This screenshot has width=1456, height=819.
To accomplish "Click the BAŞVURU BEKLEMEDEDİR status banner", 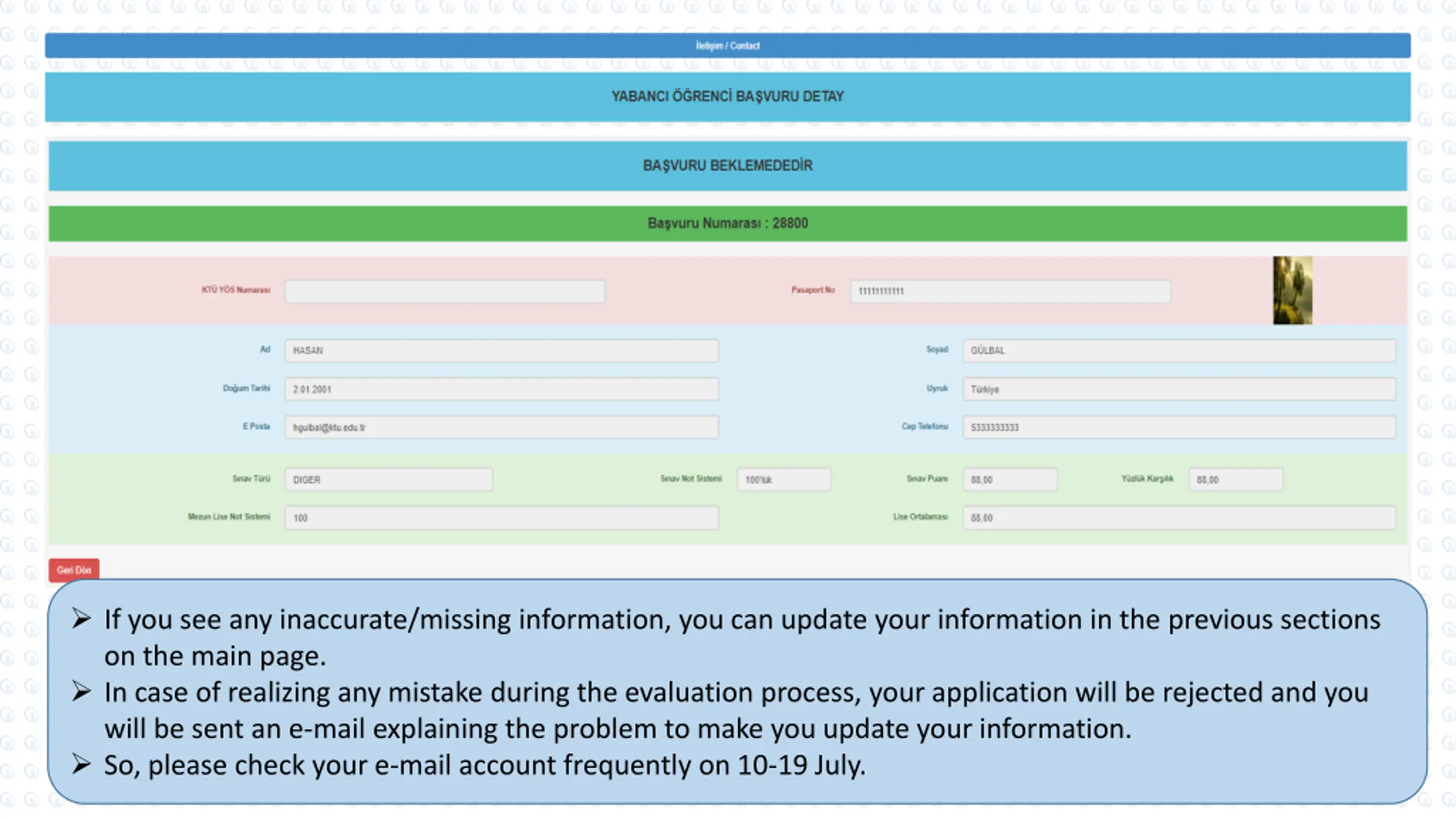I will pos(727,166).
